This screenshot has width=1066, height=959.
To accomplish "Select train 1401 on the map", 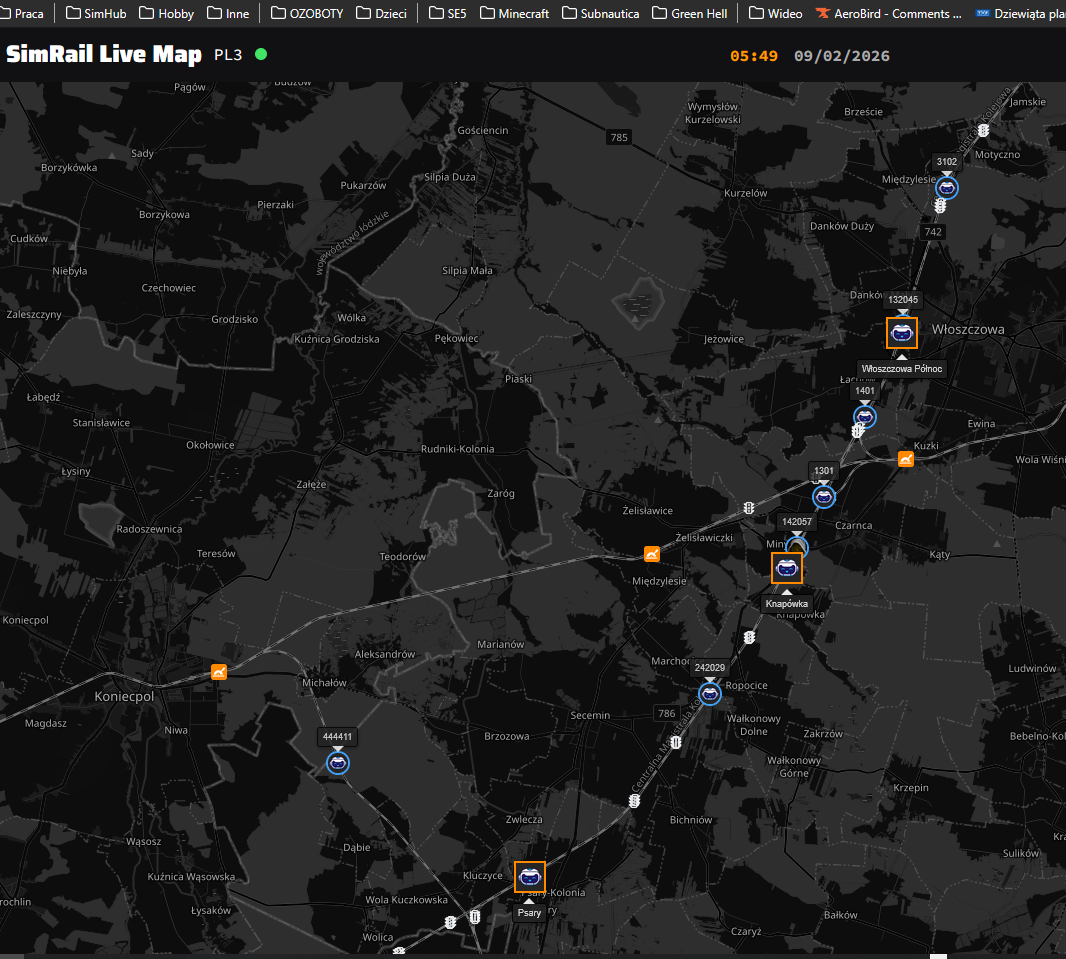I will pyautogui.click(x=865, y=416).
